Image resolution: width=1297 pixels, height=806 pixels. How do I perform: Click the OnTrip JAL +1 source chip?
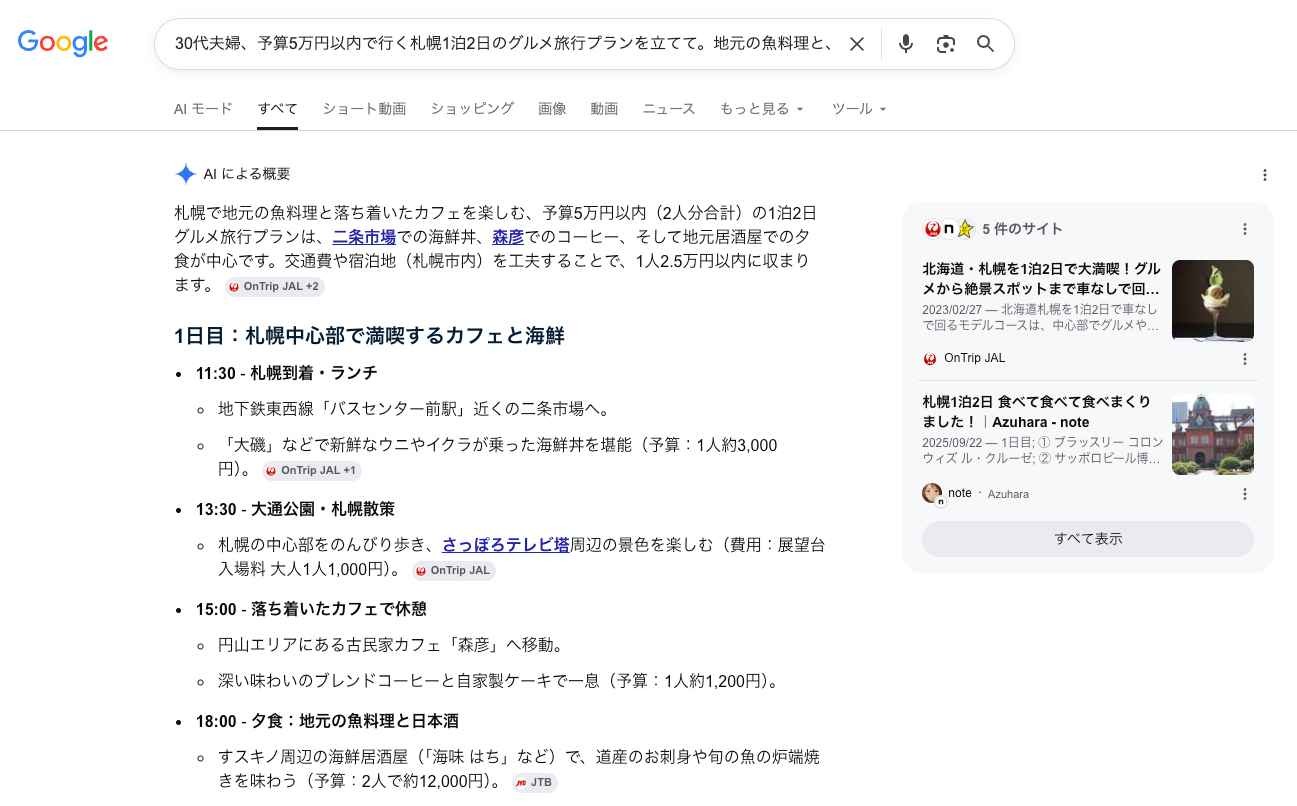point(312,470)
